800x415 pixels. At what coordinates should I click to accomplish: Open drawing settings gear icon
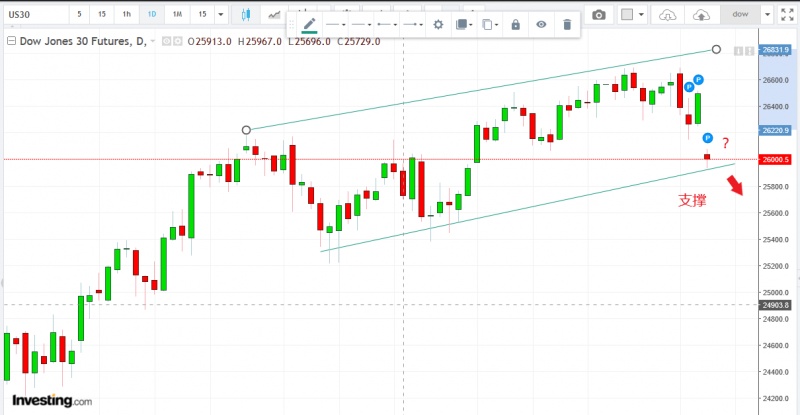pos(437,24)
